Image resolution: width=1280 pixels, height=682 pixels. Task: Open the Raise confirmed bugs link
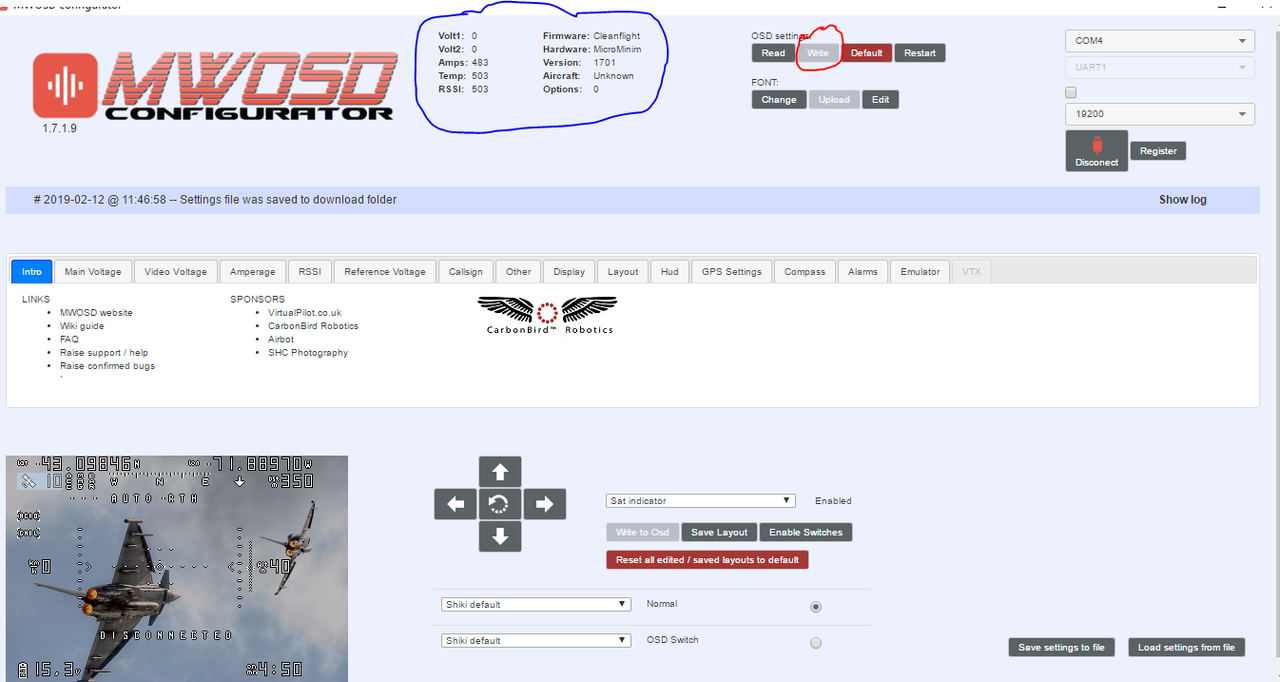107,366
